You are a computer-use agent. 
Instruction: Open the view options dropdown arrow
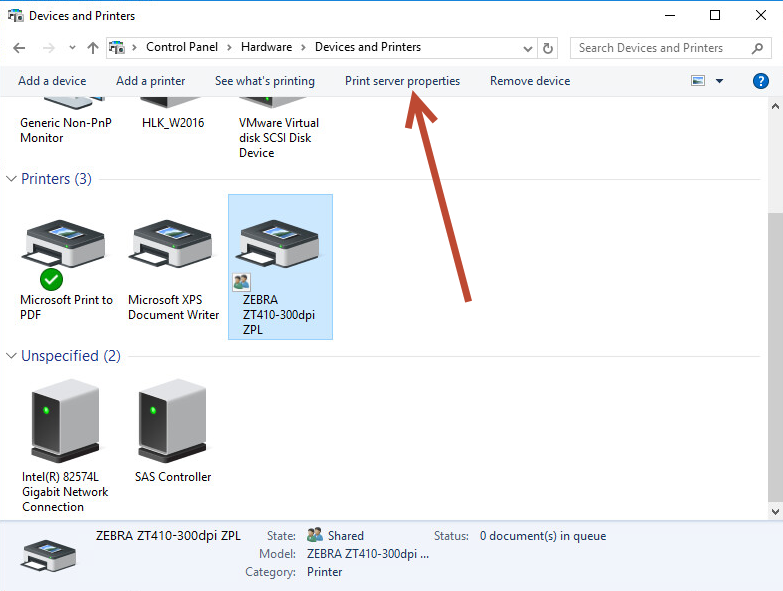pos(719,81)
